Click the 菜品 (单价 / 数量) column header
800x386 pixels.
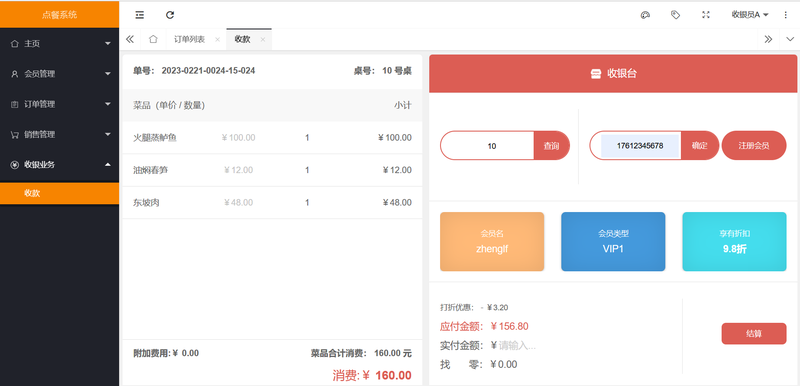tap(169, 106)
